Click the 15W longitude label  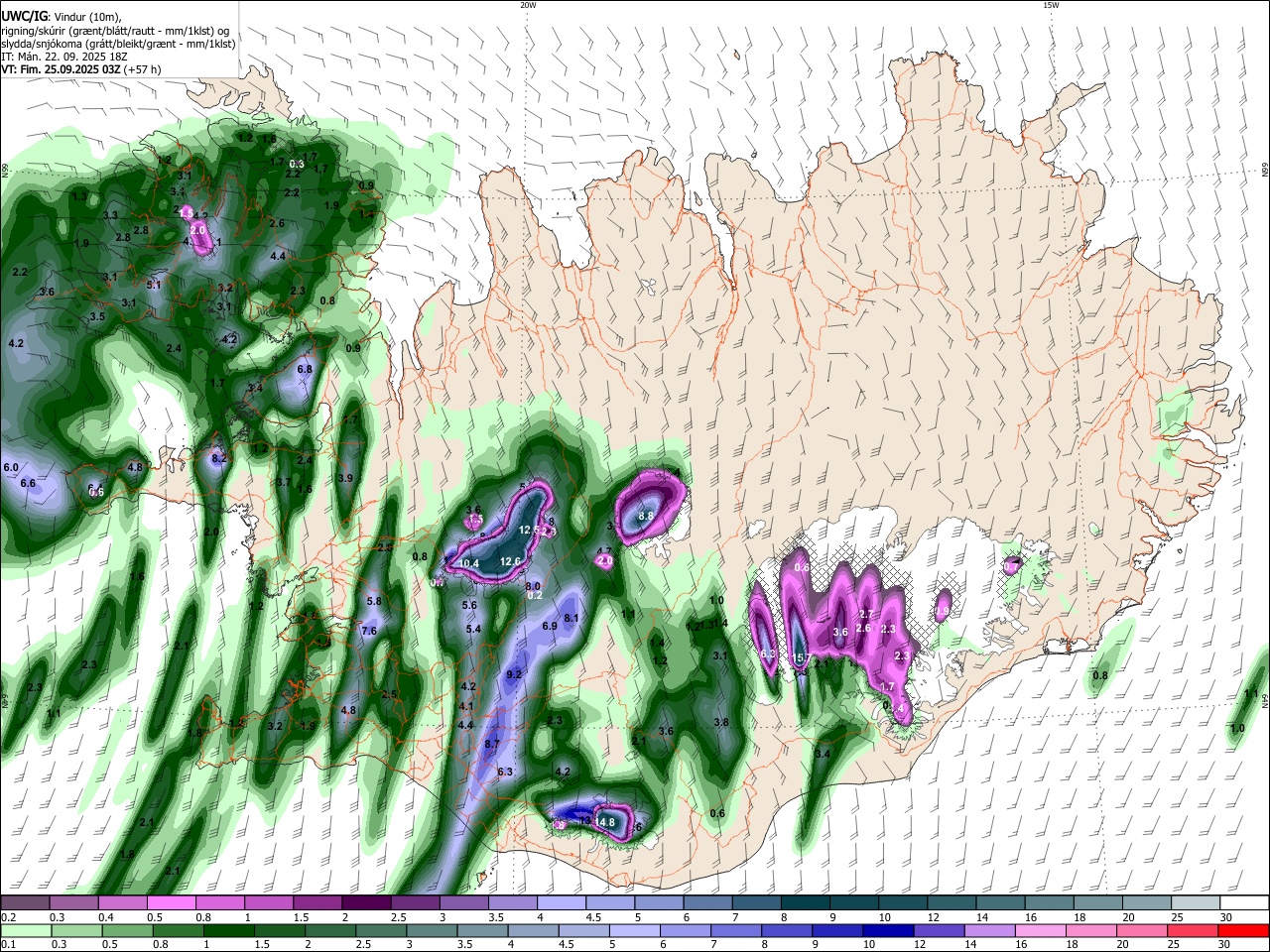point(1051,5)
